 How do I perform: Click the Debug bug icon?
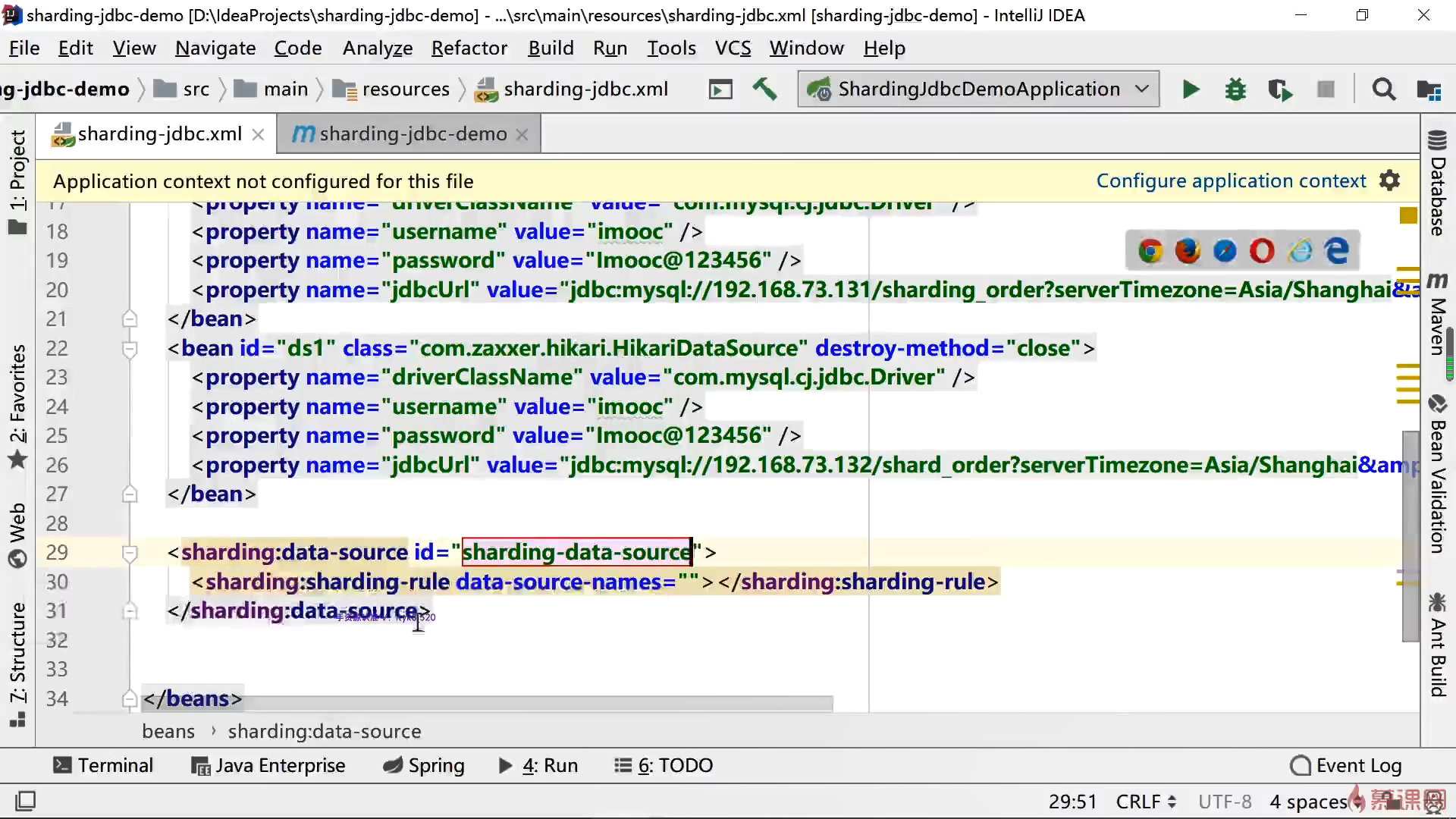1235,89
